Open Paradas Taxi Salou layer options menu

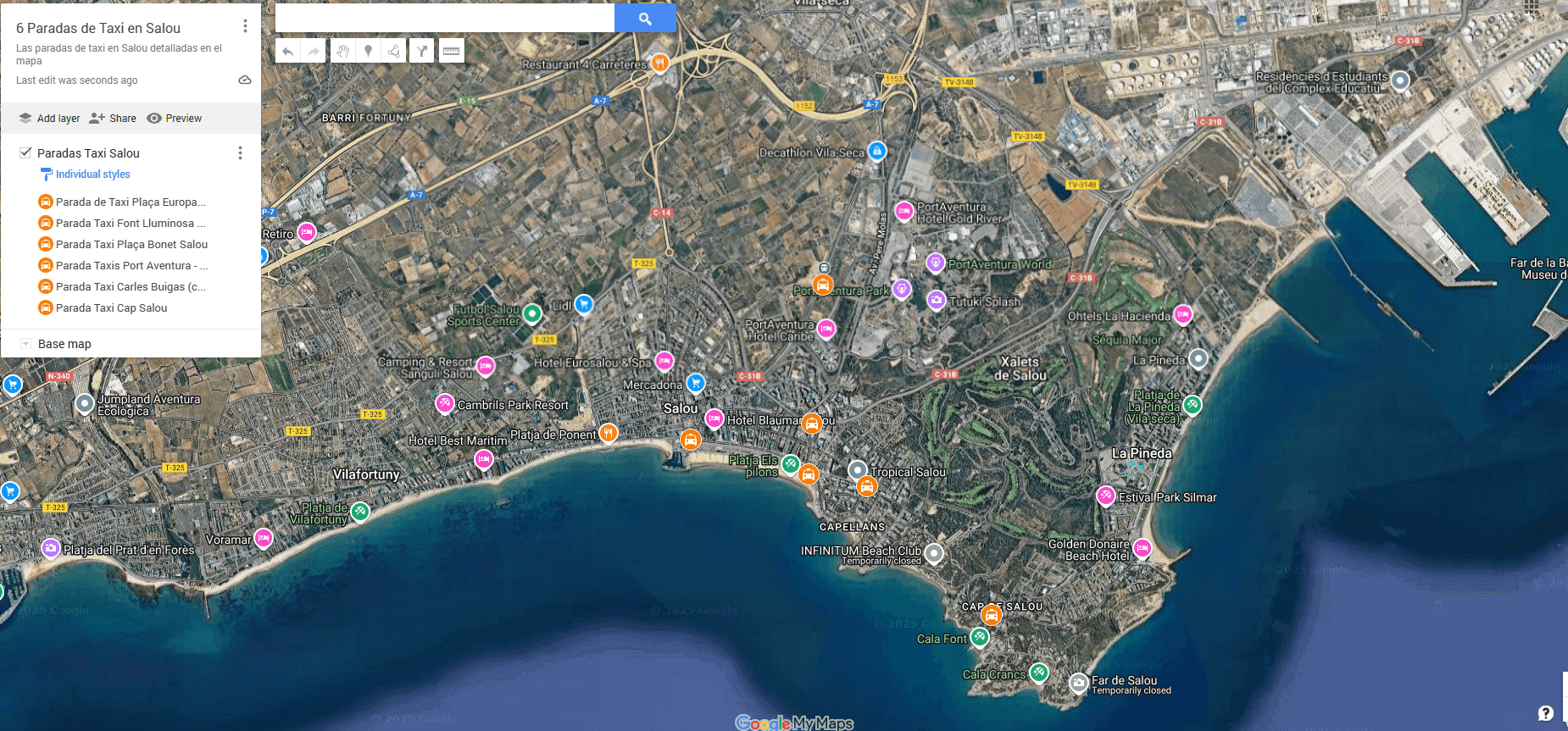coord(240,152)
